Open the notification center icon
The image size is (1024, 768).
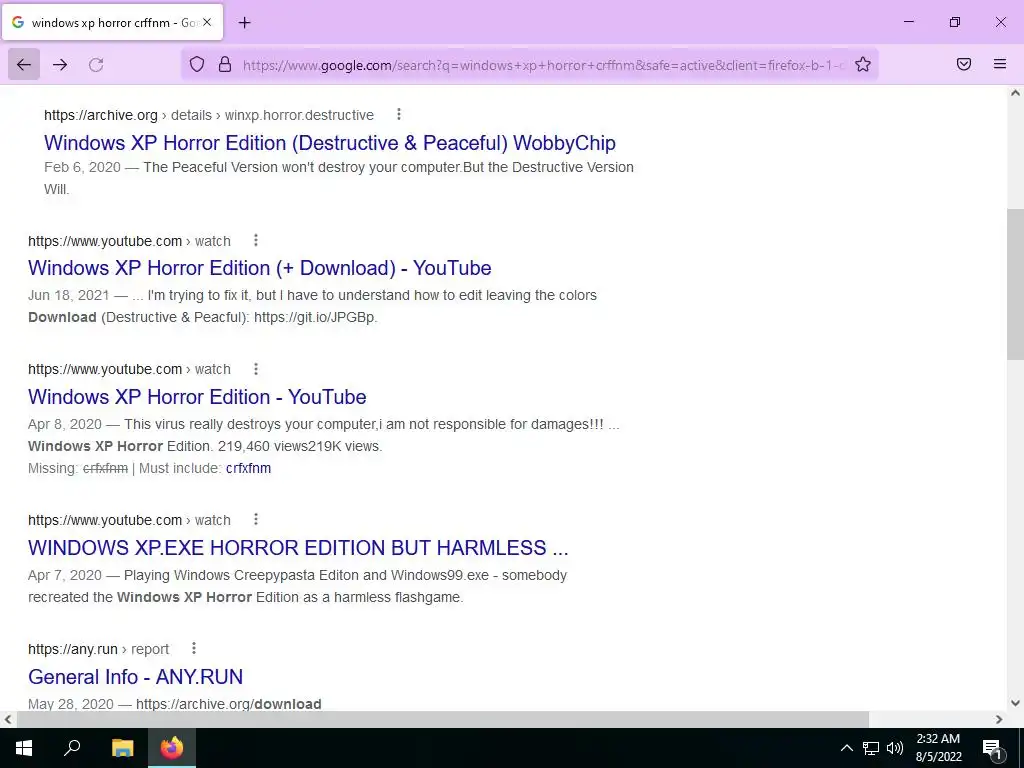(992, 748)
